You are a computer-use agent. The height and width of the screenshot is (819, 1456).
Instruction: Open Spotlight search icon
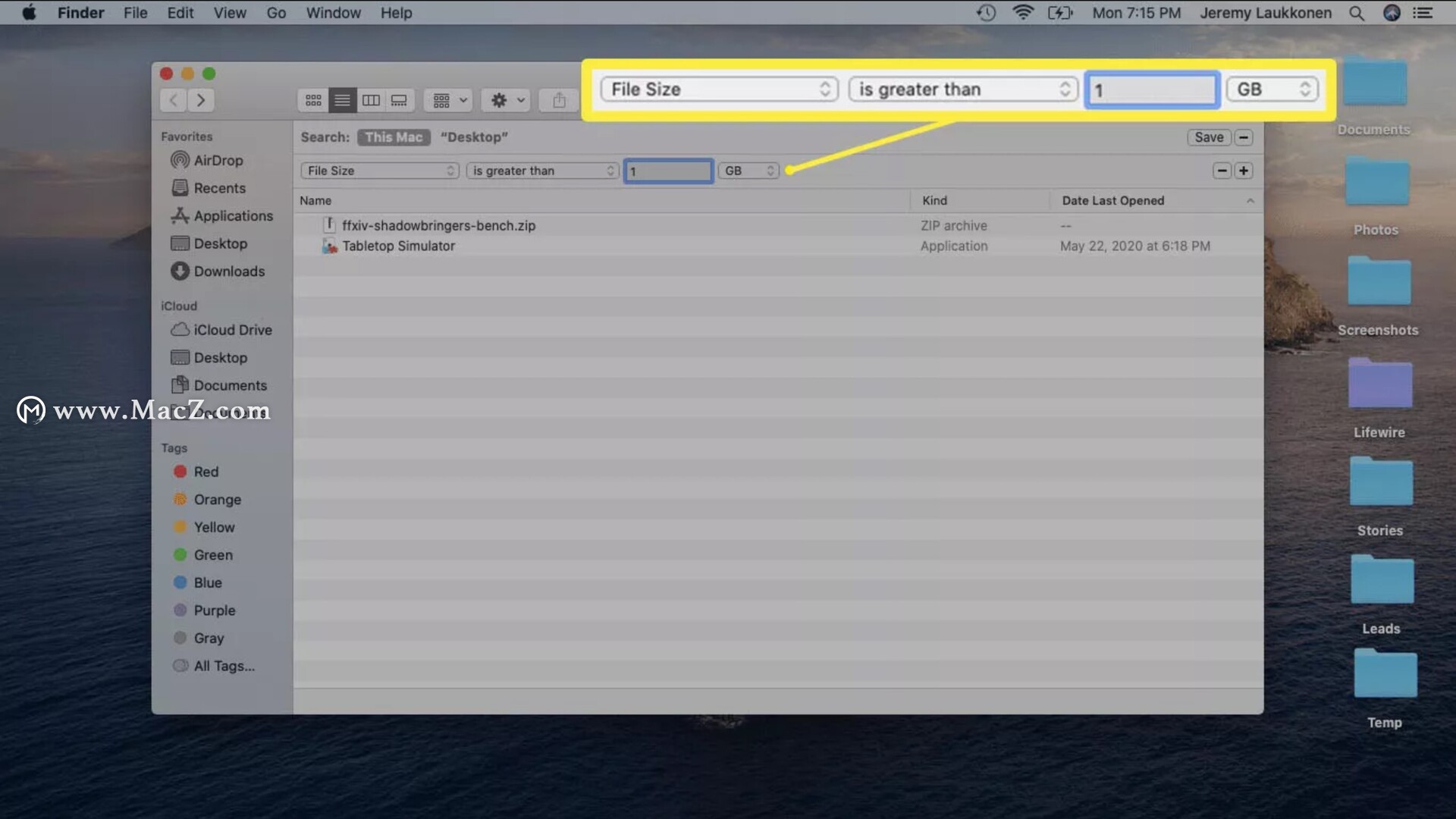coord(1357,13)
